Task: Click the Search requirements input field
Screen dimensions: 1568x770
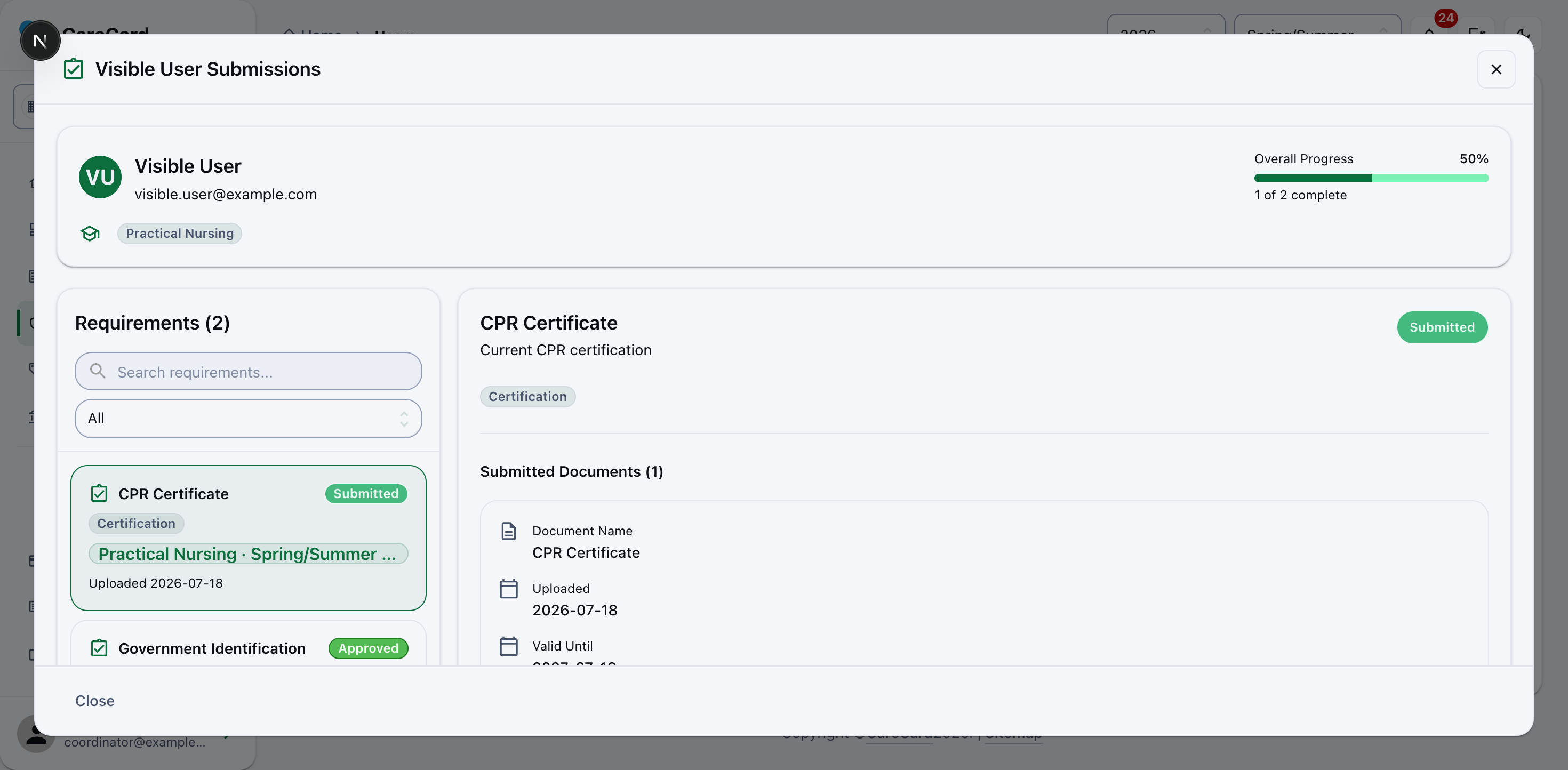Action: [248, 371]
